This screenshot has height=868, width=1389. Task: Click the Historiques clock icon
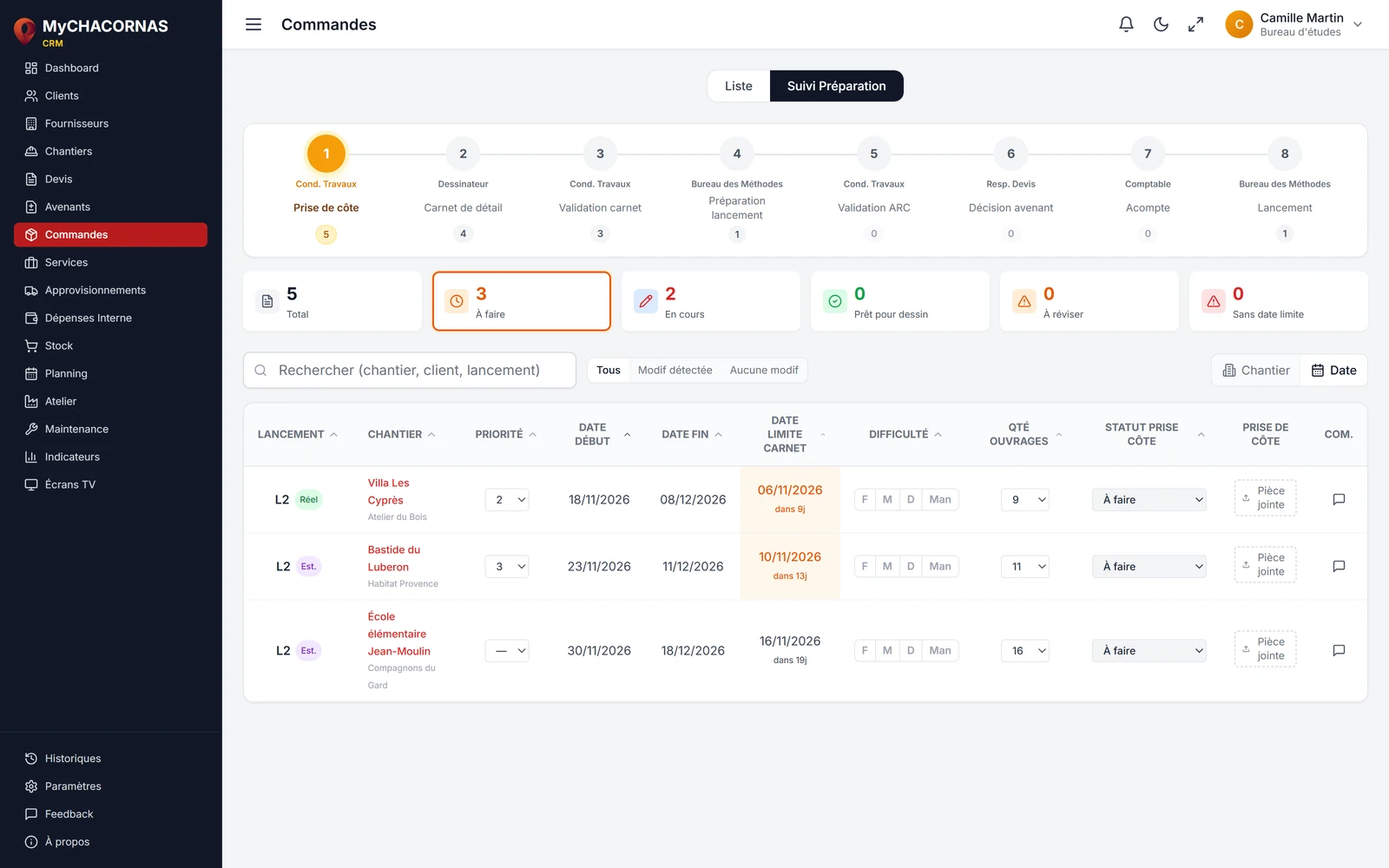click(x=31, y=759)
